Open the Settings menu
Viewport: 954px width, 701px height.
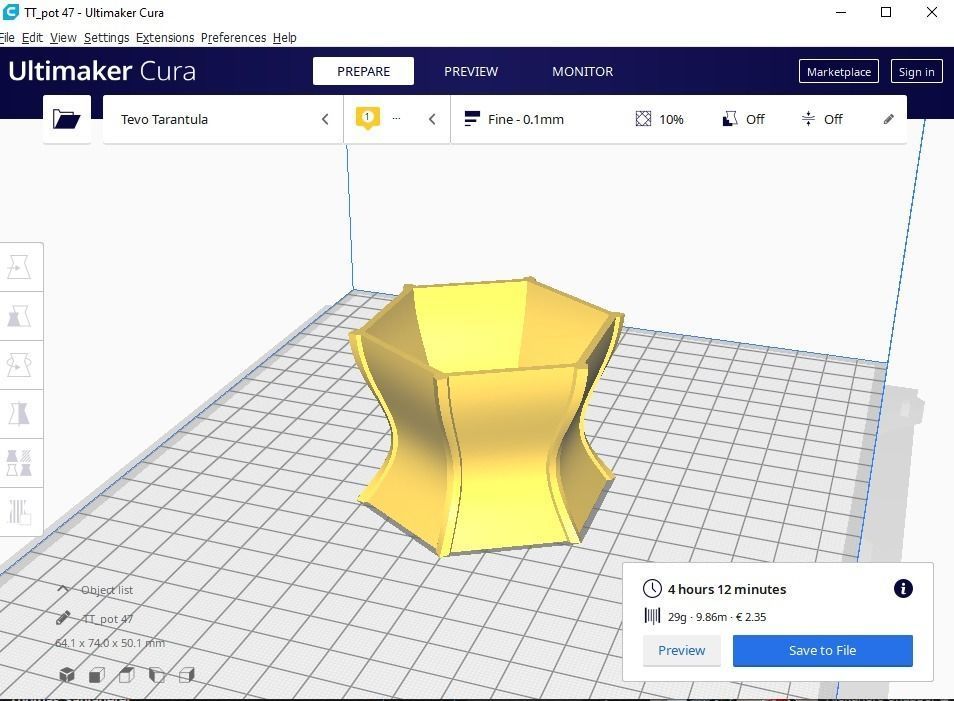pos(106,38)
